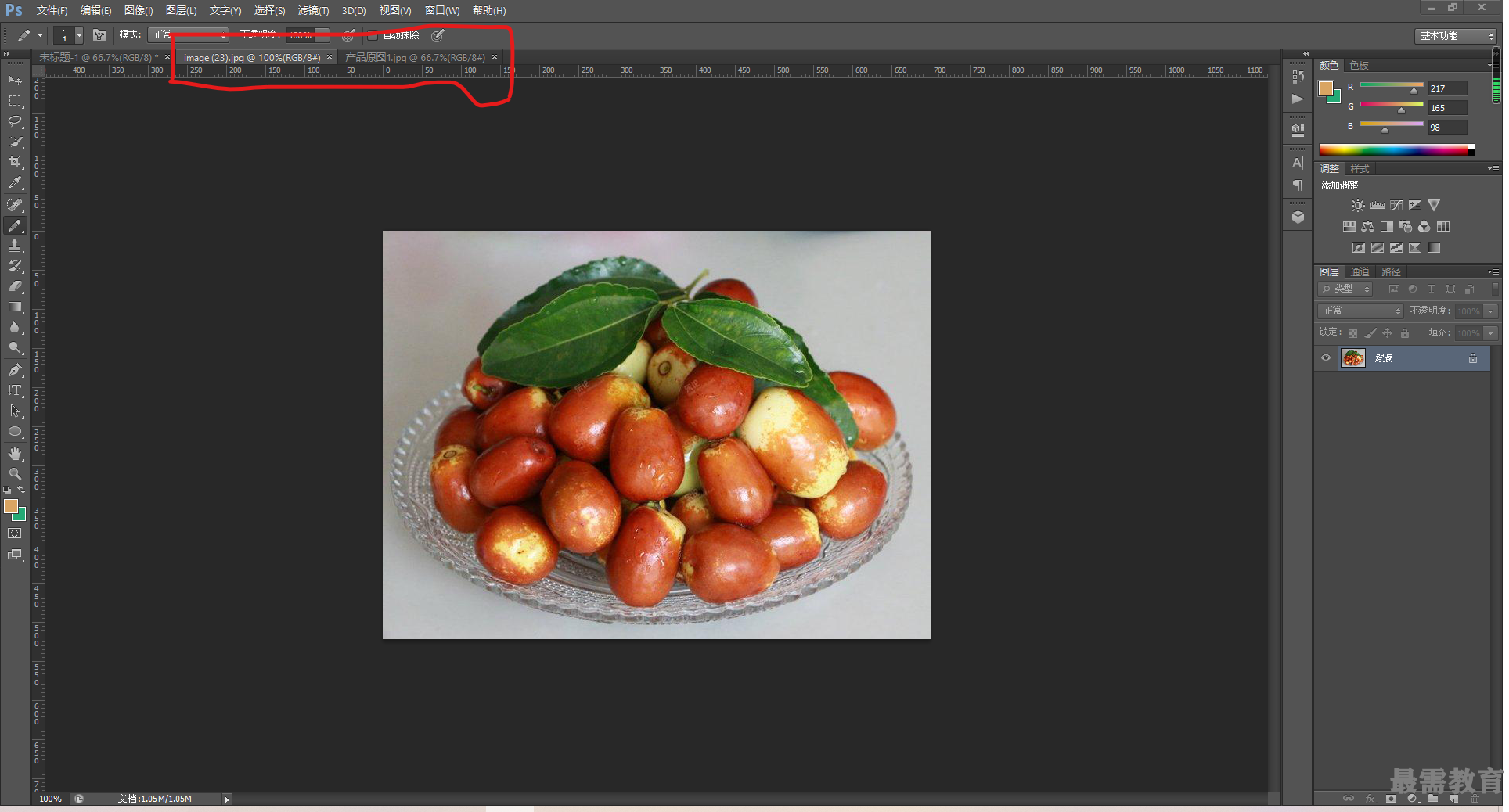Add a Curves adjustment
1509x812 pixels.
pos(1396,206)
